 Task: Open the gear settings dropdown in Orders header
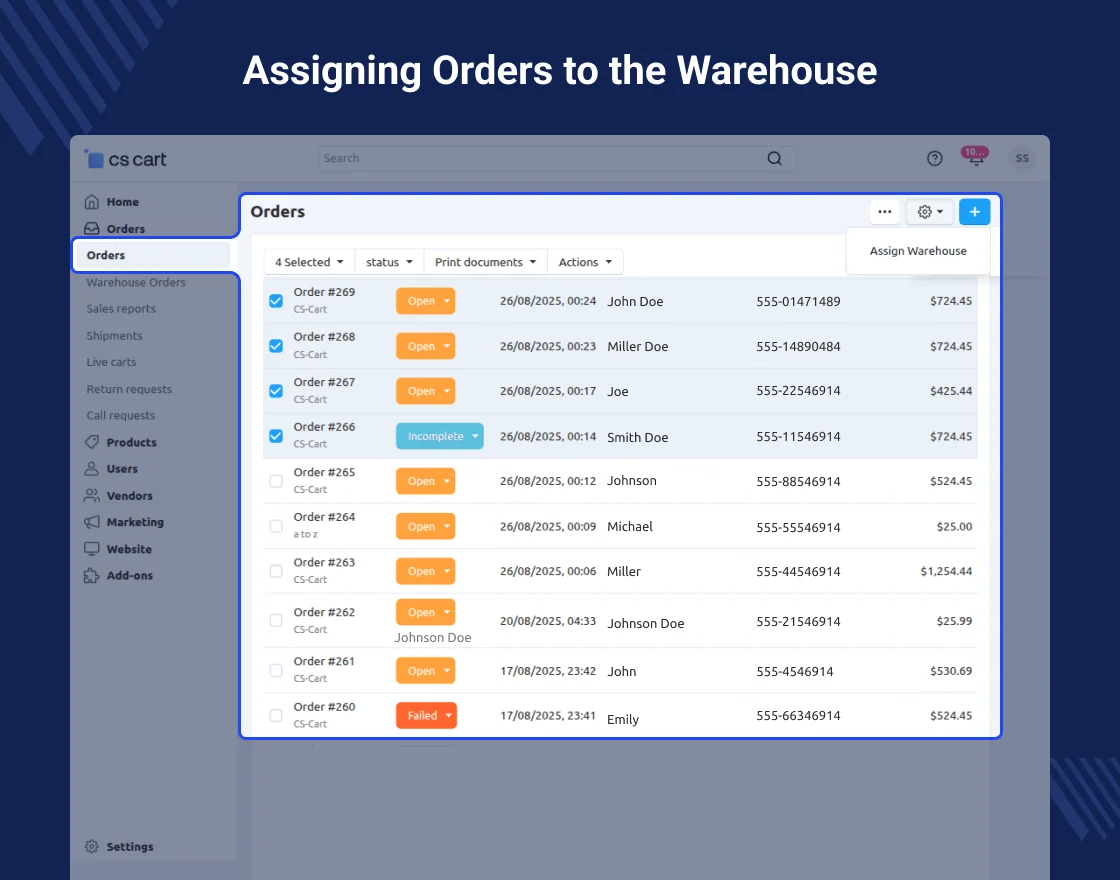point(930,212)
